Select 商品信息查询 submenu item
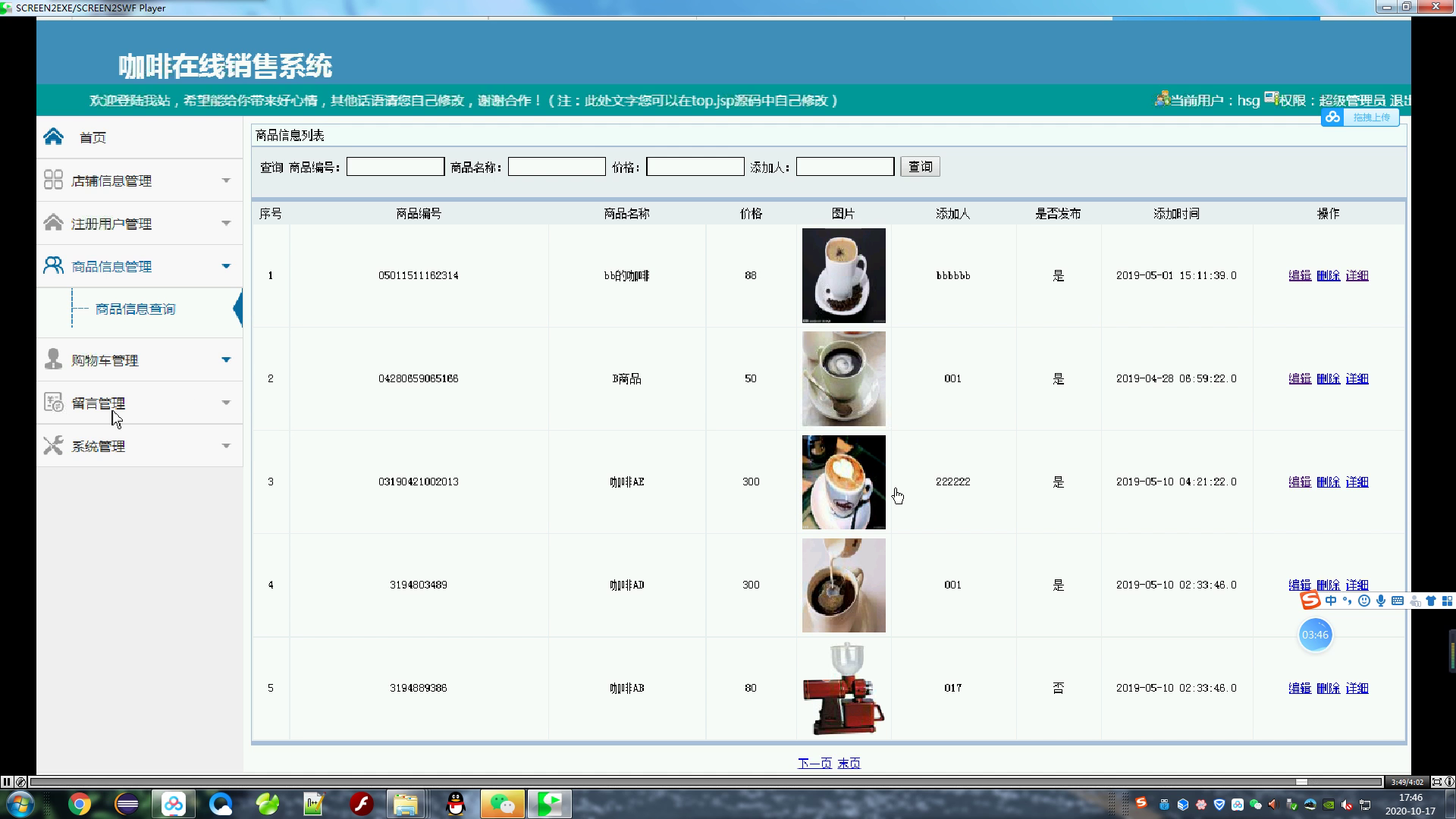This screenshot has width=1456, height=819. coord(135,309)
